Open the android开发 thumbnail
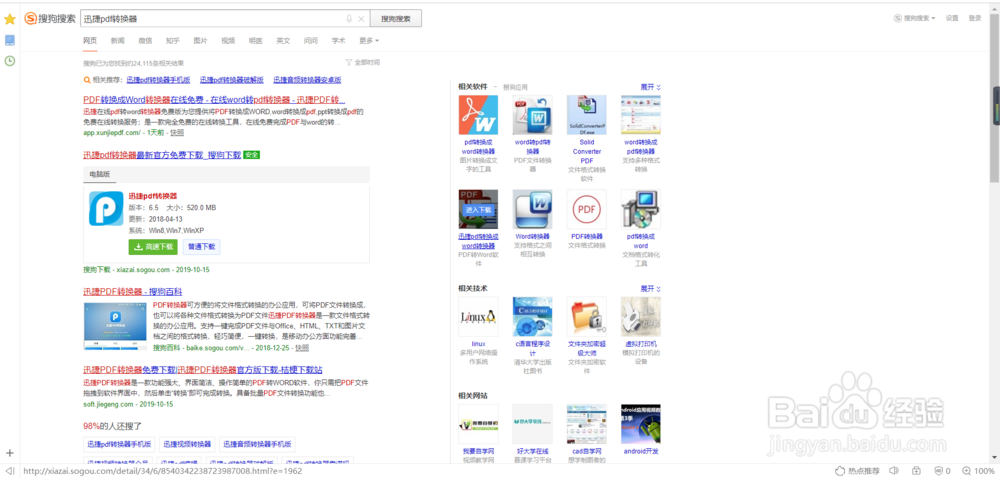The width and height of the screenshot is (1000, 478). click(641, 424)
